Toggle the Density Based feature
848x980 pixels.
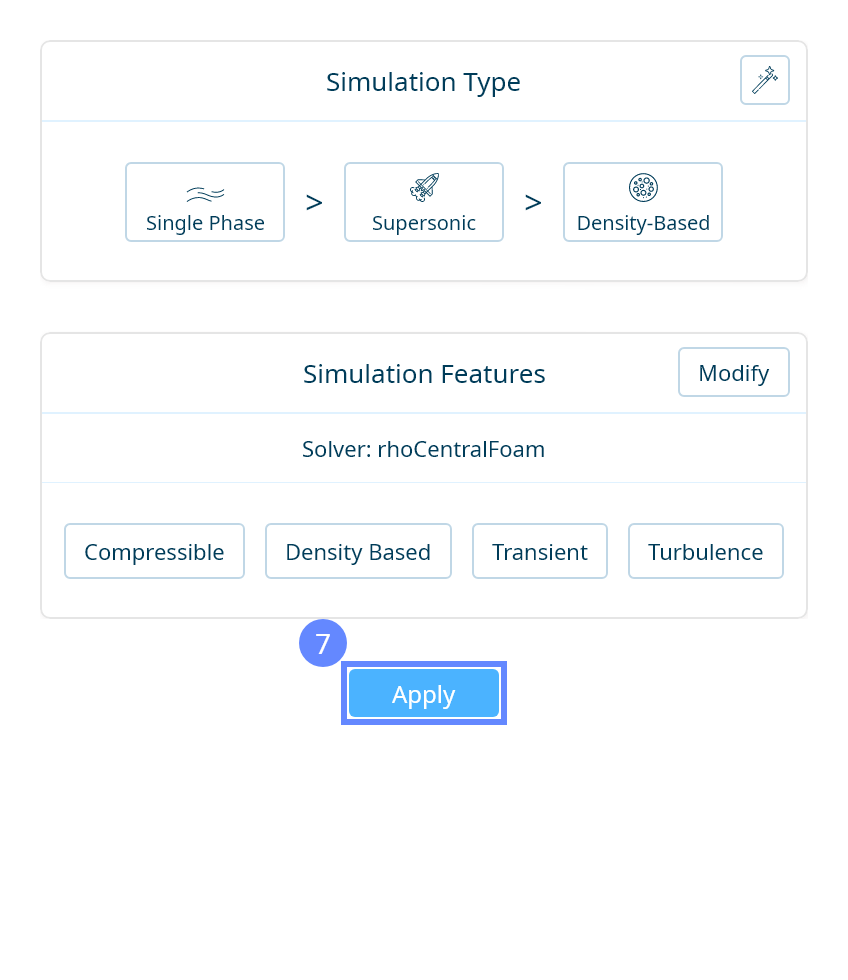click(x=358, y=551)
